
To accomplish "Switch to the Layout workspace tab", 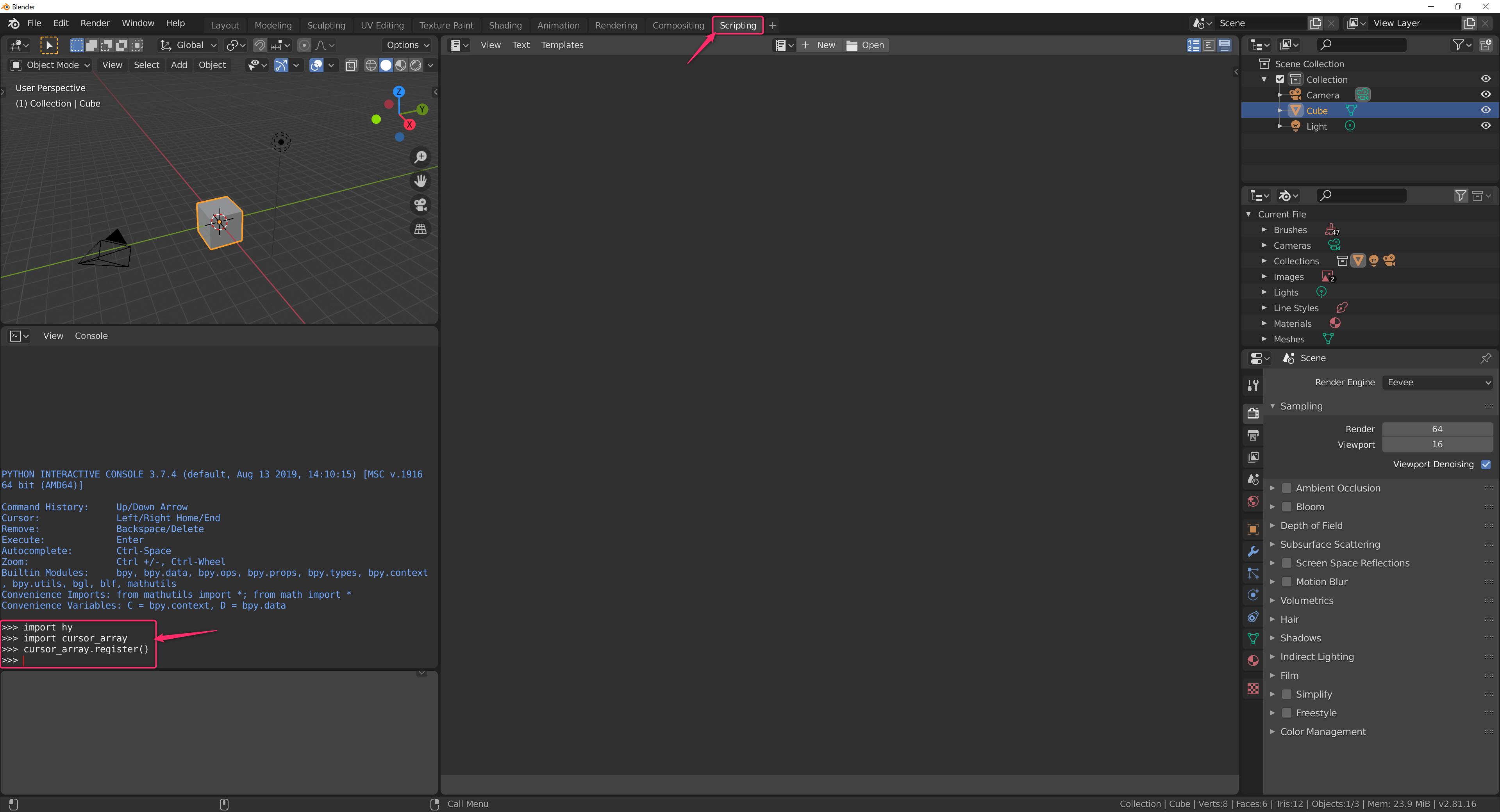I will (x=225, y=26).
